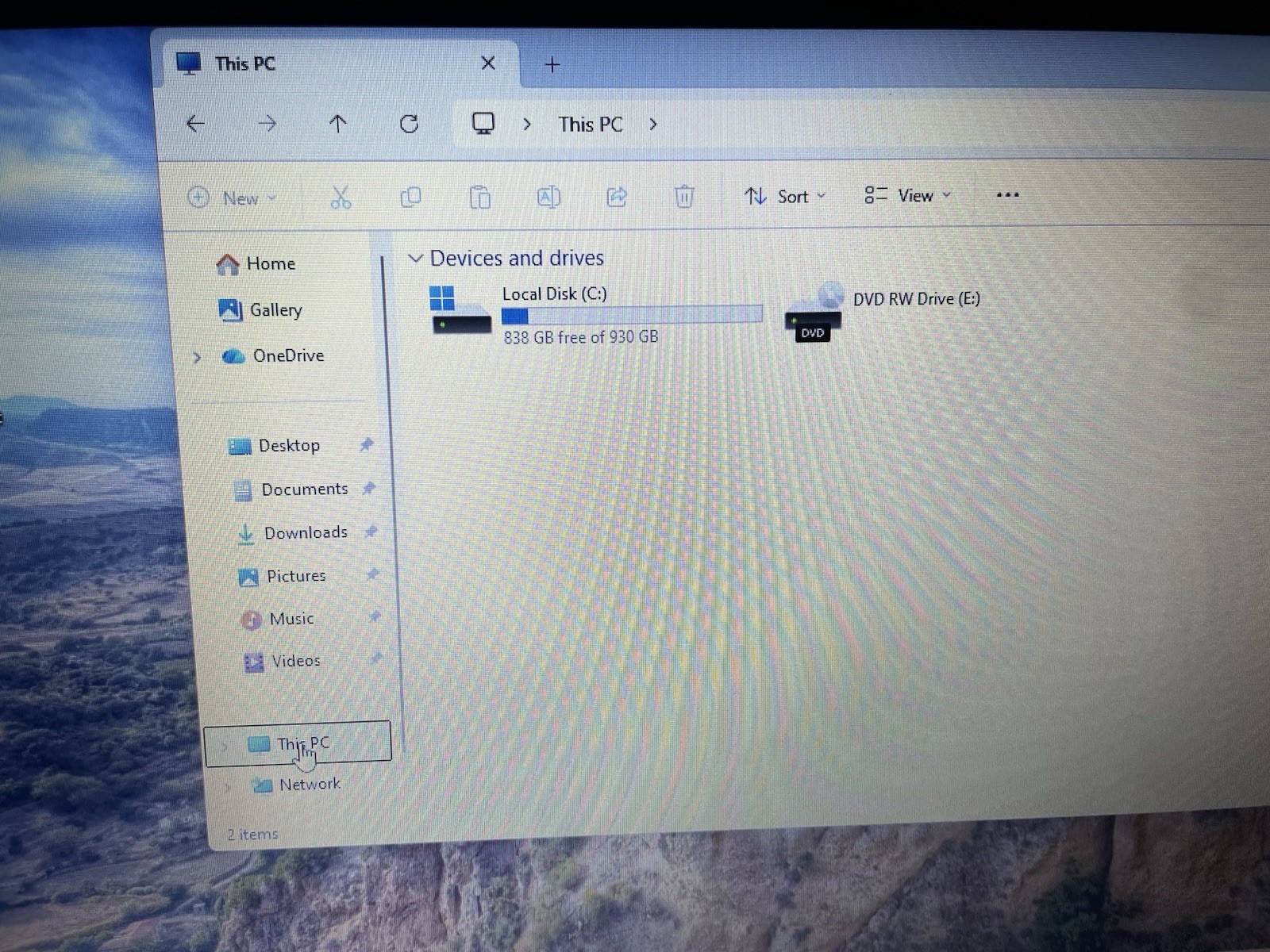Click the Share icon in toolbar
The image size is (1270, 952).
point(617,197)
